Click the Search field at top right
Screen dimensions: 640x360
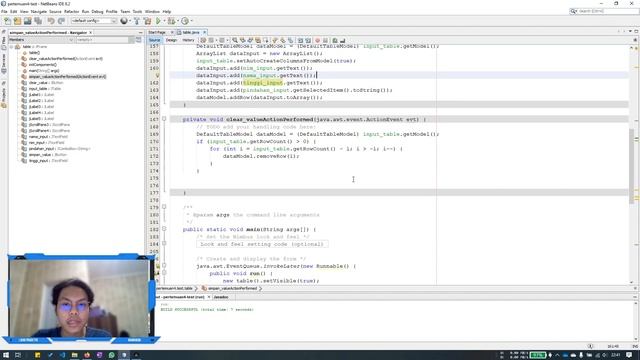[604, 11]
